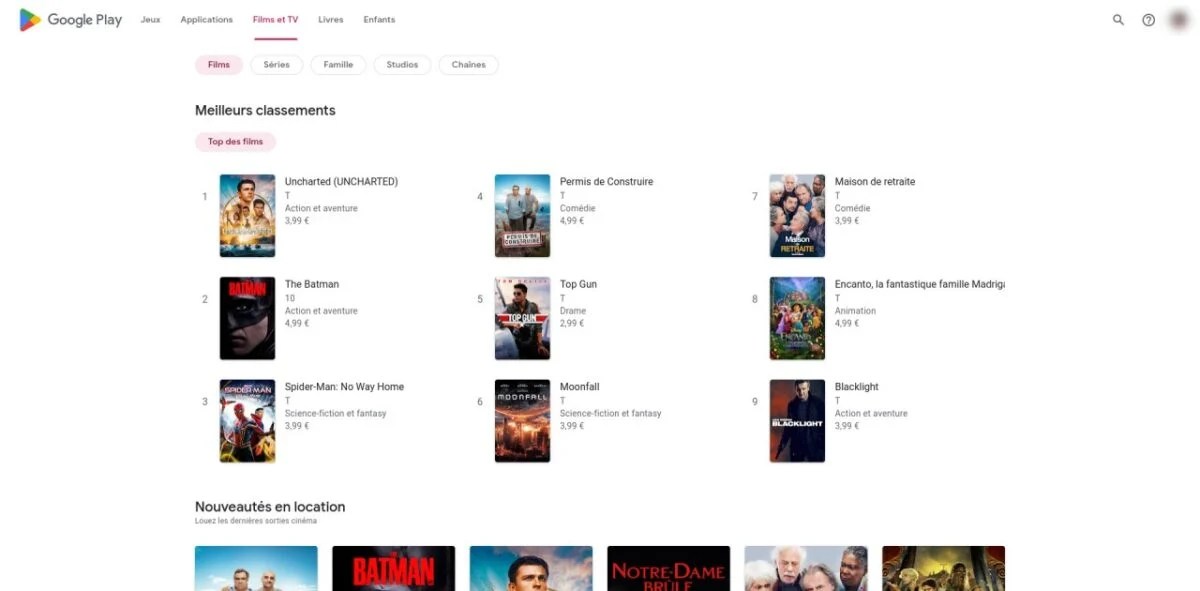Go to the Jeux tab
Screen dimensions: 1200x591
coord(151,20)
